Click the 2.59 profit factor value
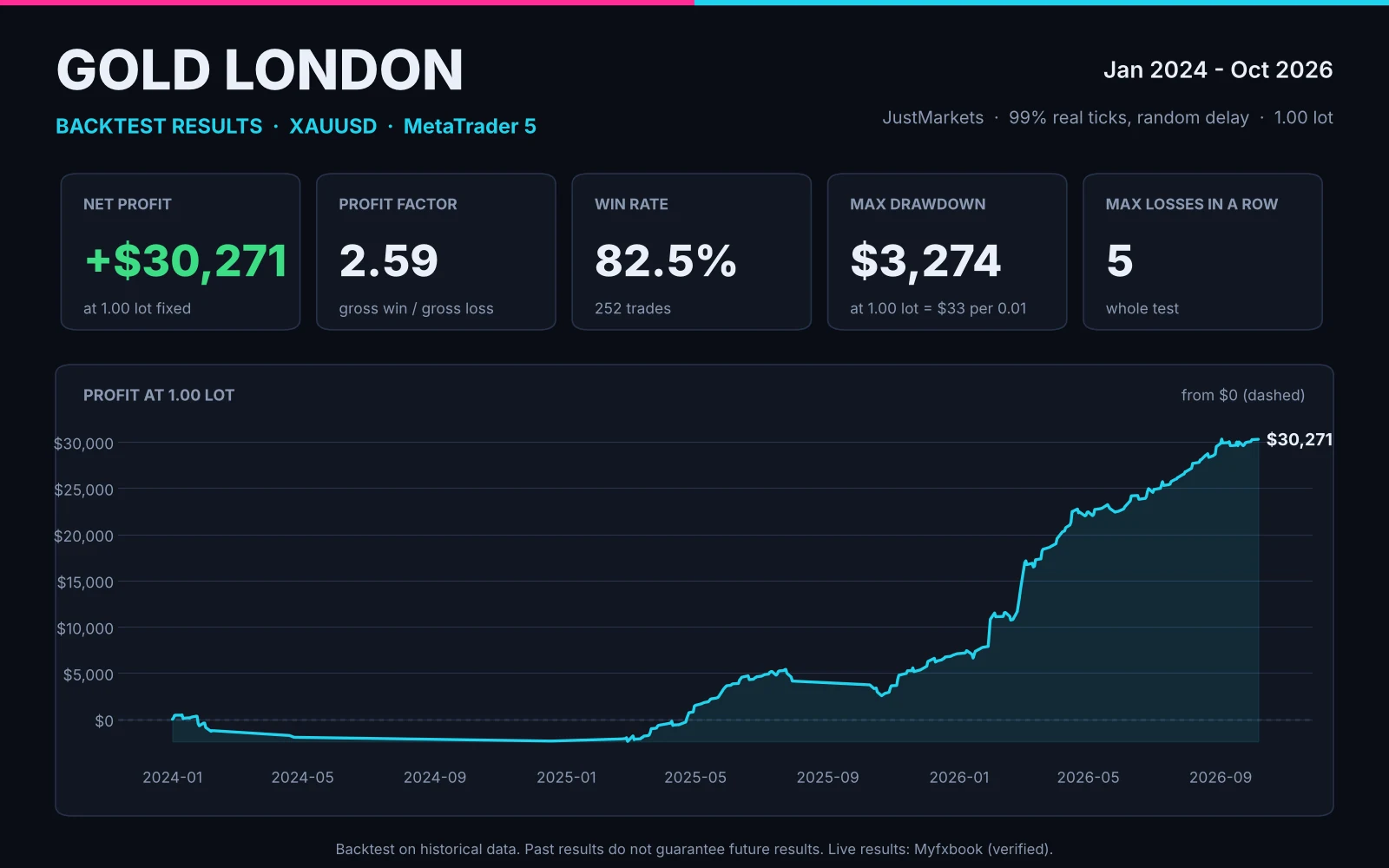 tap(389, 261)
